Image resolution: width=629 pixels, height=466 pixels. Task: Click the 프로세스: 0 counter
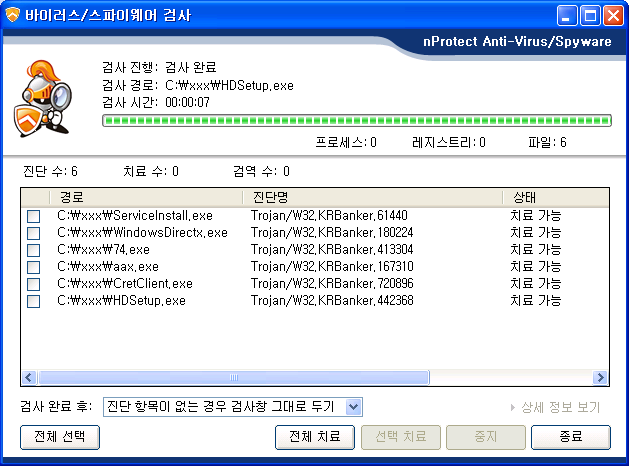(346, 142)
